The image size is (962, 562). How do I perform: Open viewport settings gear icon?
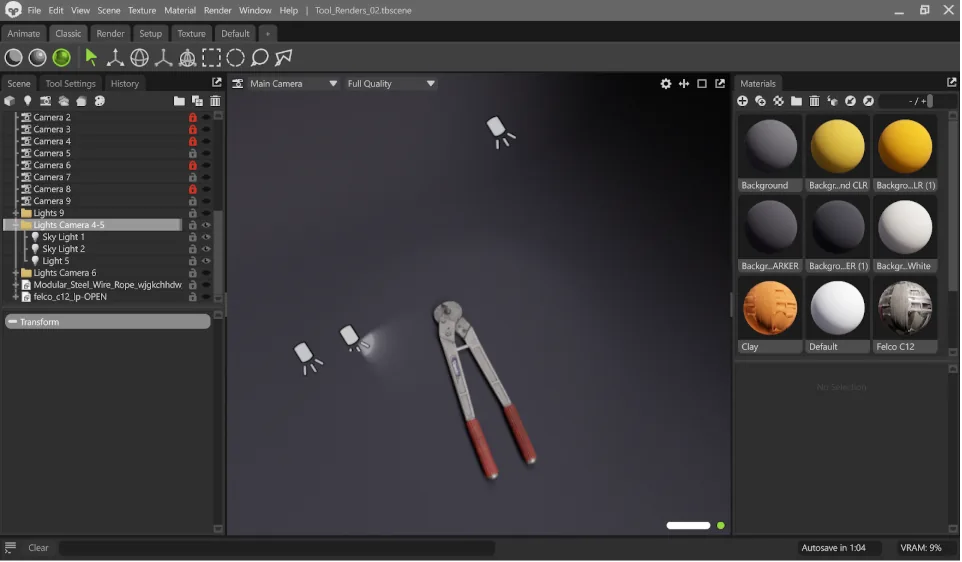coord(666,83)
